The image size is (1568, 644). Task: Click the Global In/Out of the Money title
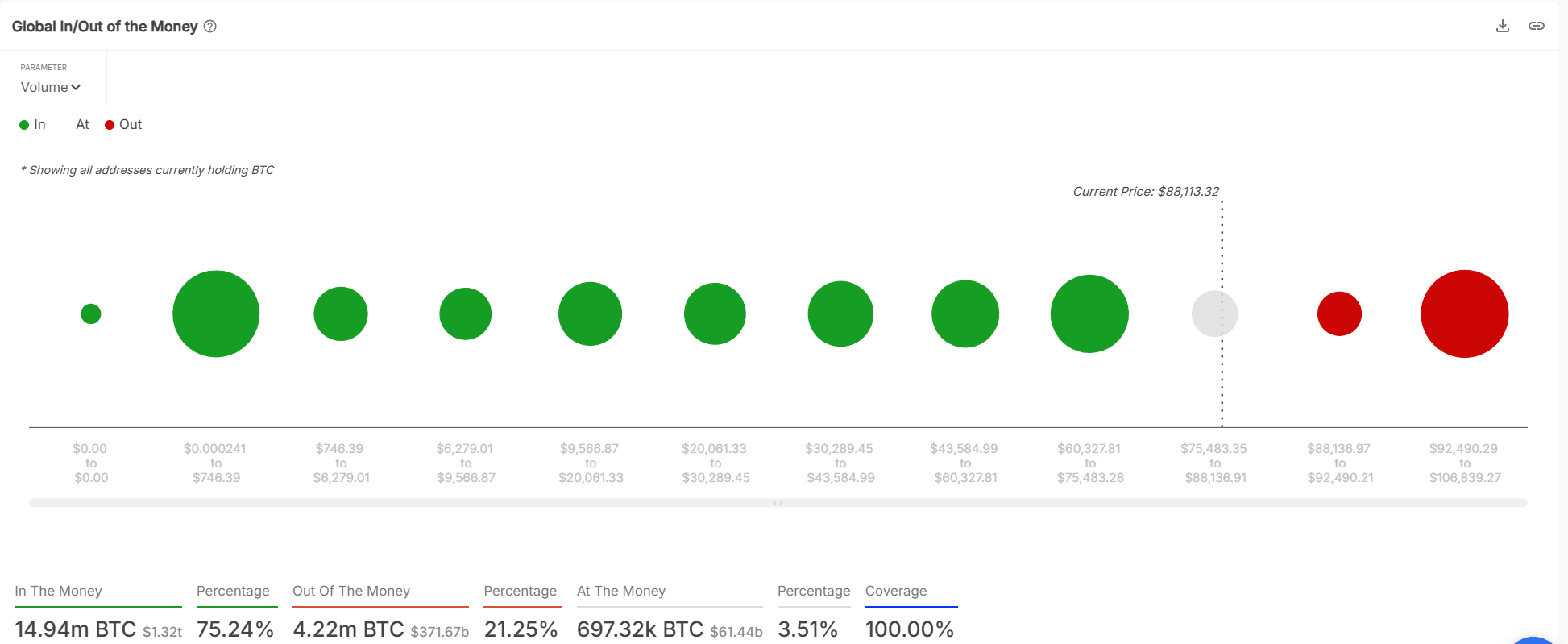tap(105, 26)
